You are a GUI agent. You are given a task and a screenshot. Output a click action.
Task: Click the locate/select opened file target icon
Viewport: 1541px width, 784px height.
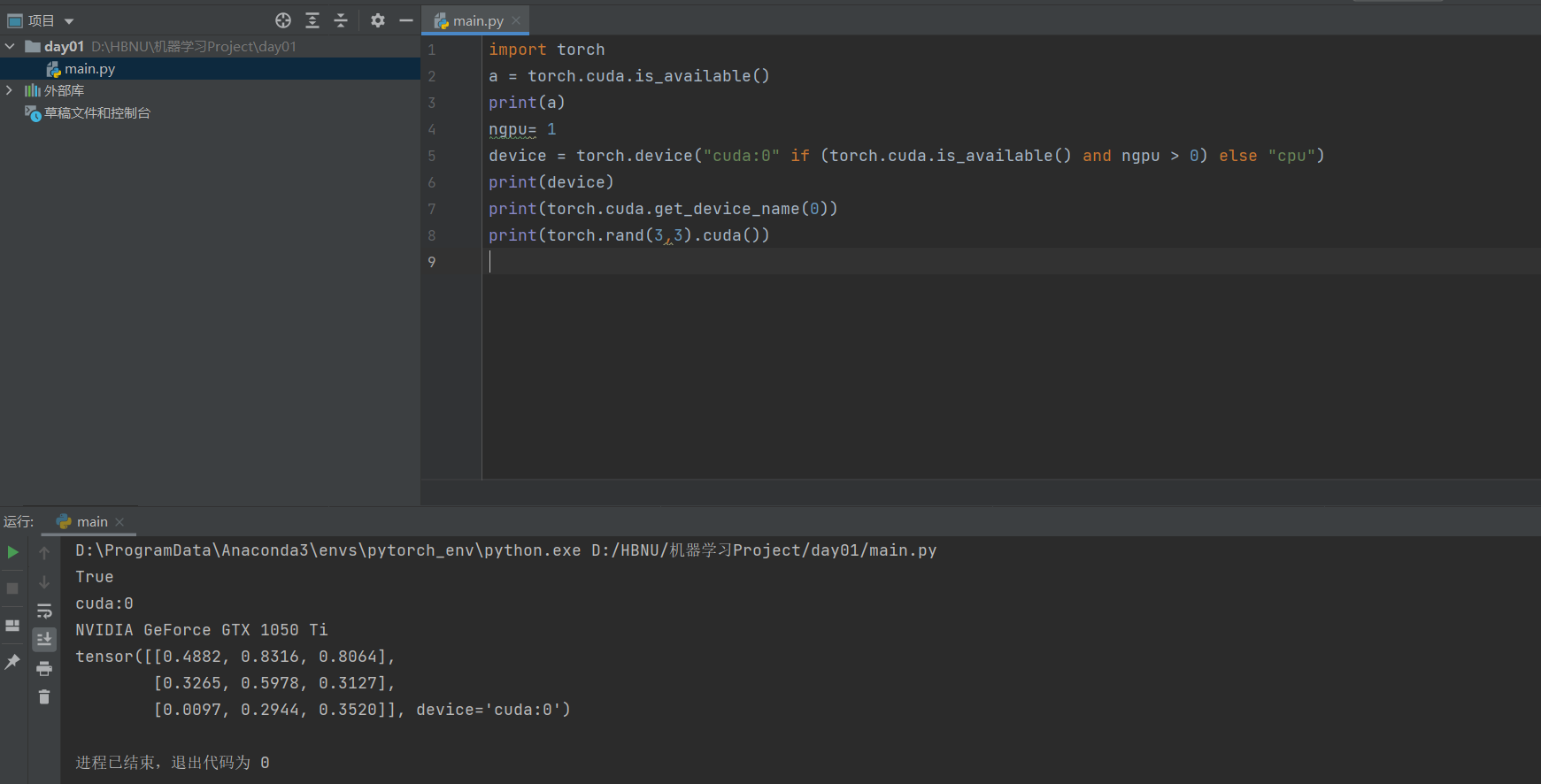click(x=283, y=20)
